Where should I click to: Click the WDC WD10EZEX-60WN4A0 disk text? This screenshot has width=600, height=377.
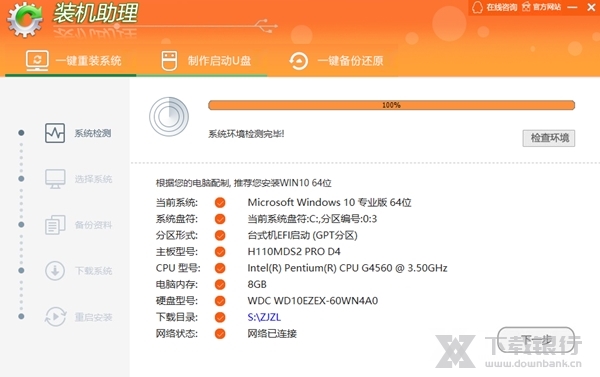313,300
